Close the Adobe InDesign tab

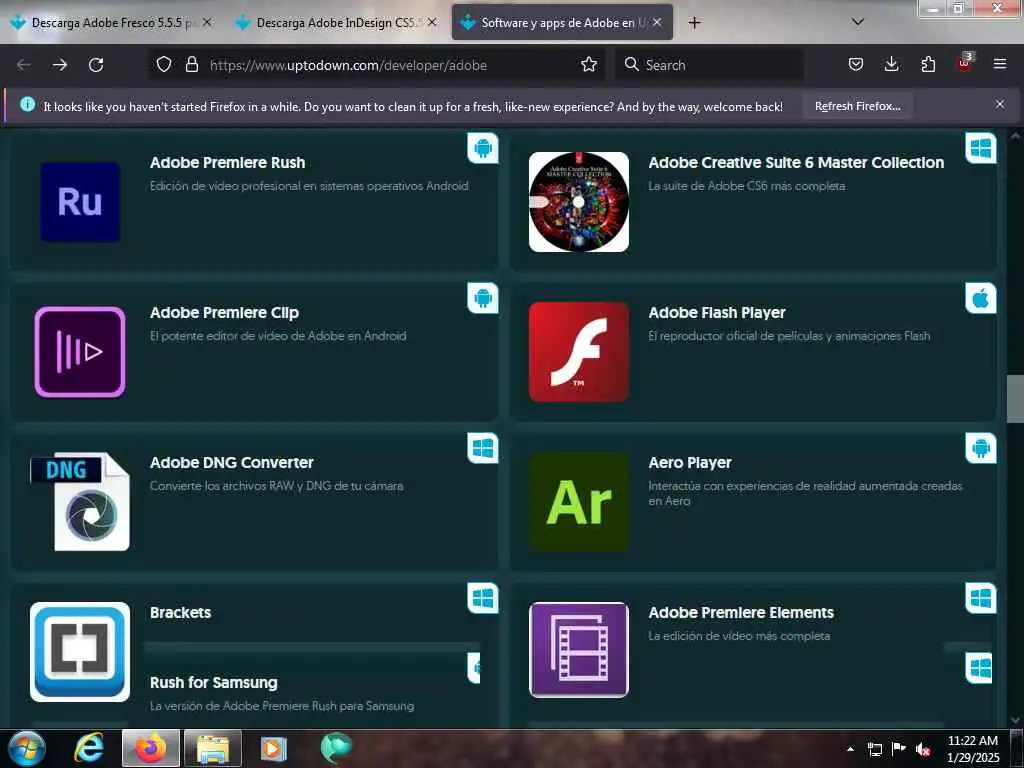coord(432,22)
